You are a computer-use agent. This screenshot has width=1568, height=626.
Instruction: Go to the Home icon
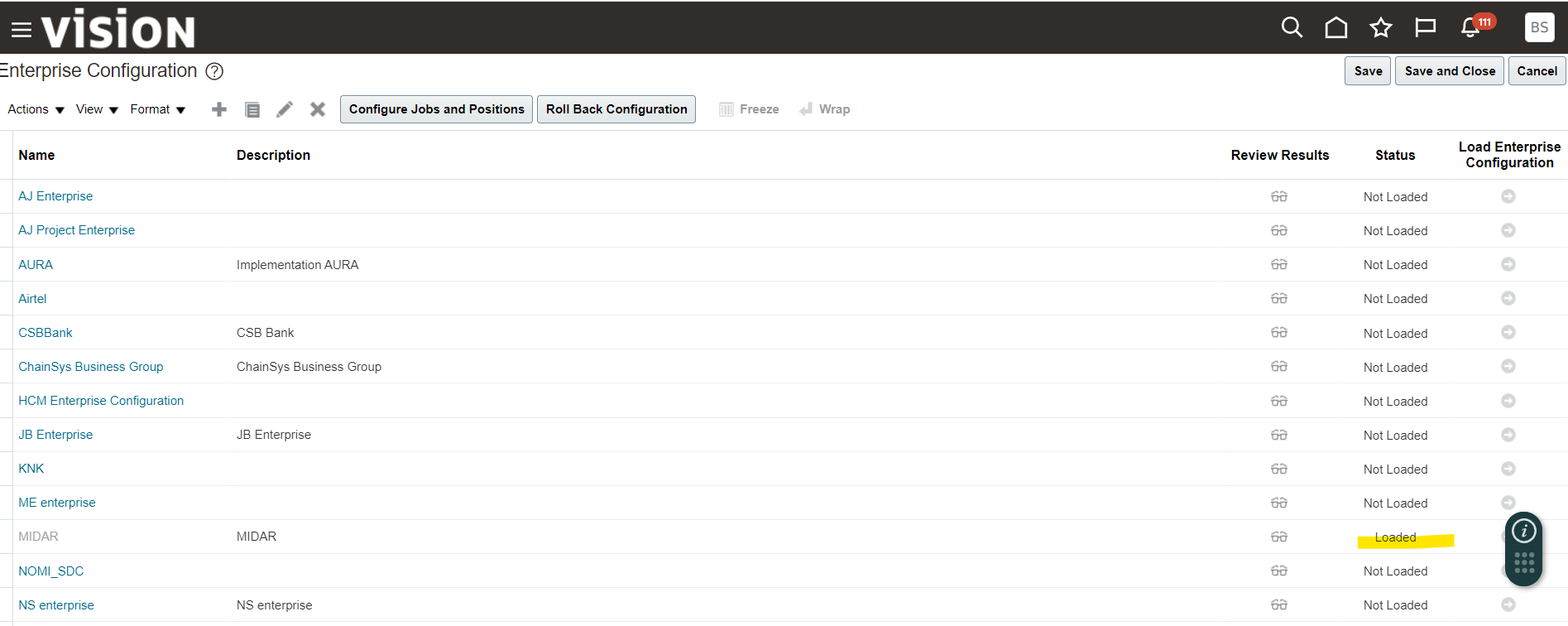(1336, 28)
